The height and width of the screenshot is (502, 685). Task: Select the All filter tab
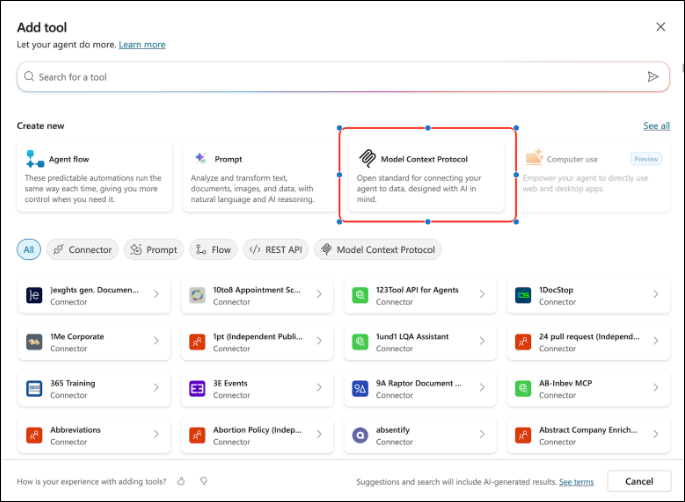(x=29, y=249)
